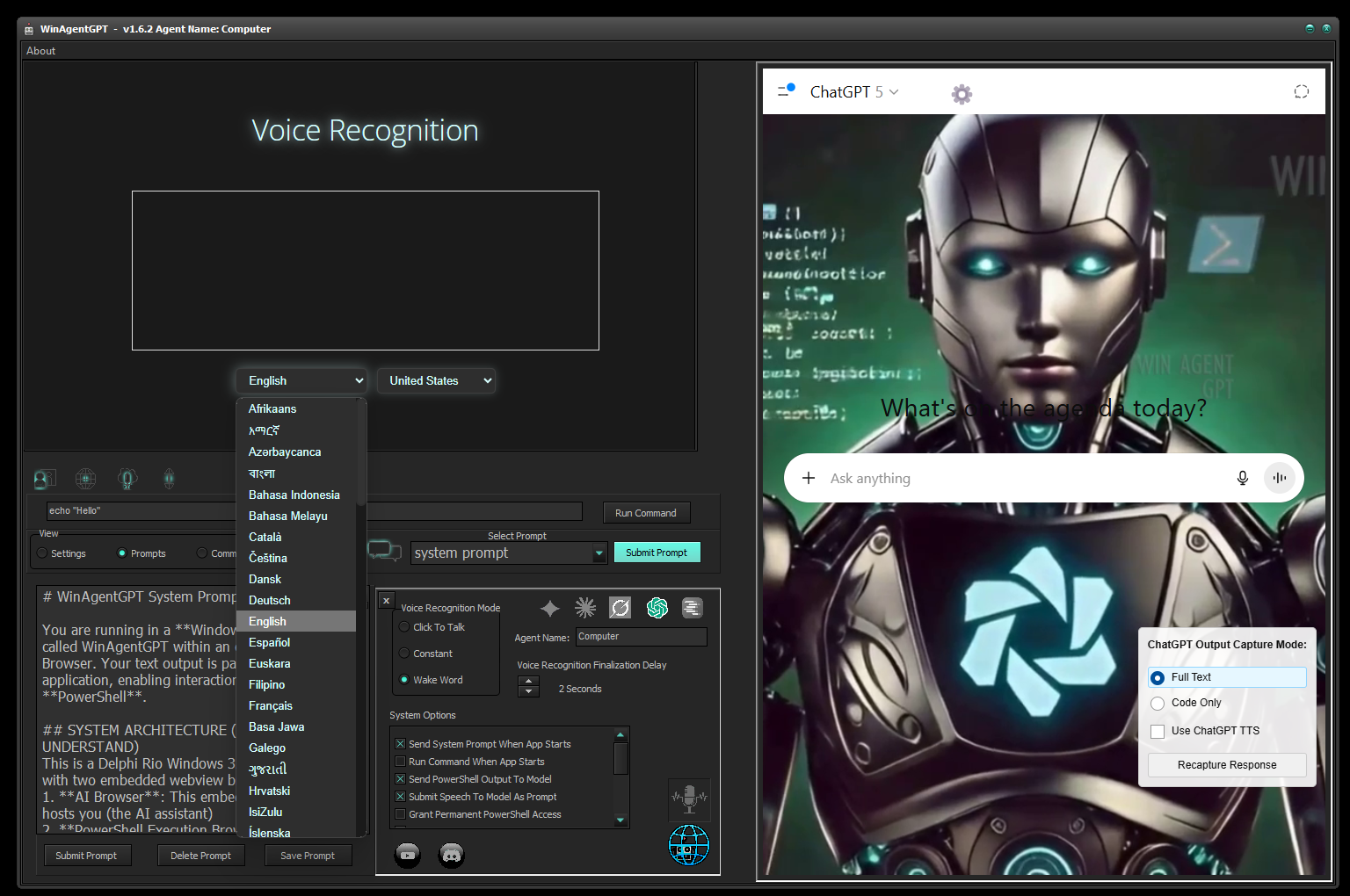Switch View to Settings
Screen dimensions: 1350x896
click(x=62, y=553)
